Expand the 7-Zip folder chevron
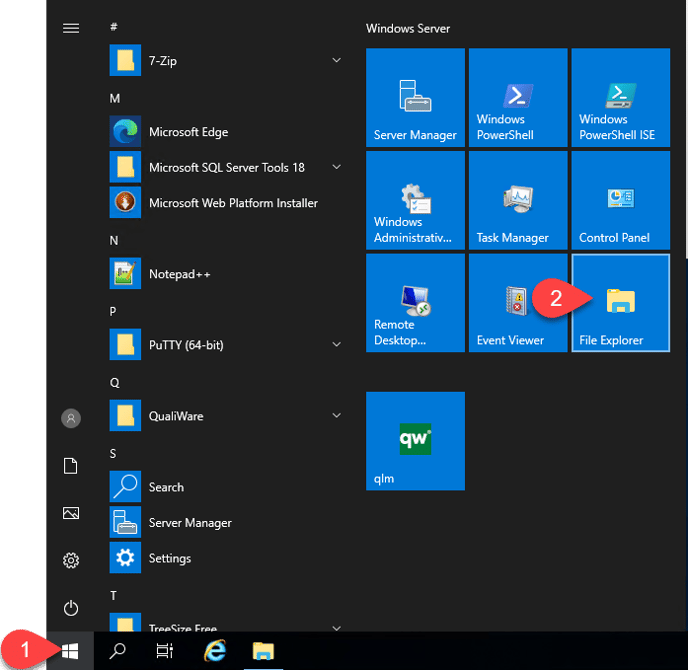The image size is (688, 670). pos(337,60)
